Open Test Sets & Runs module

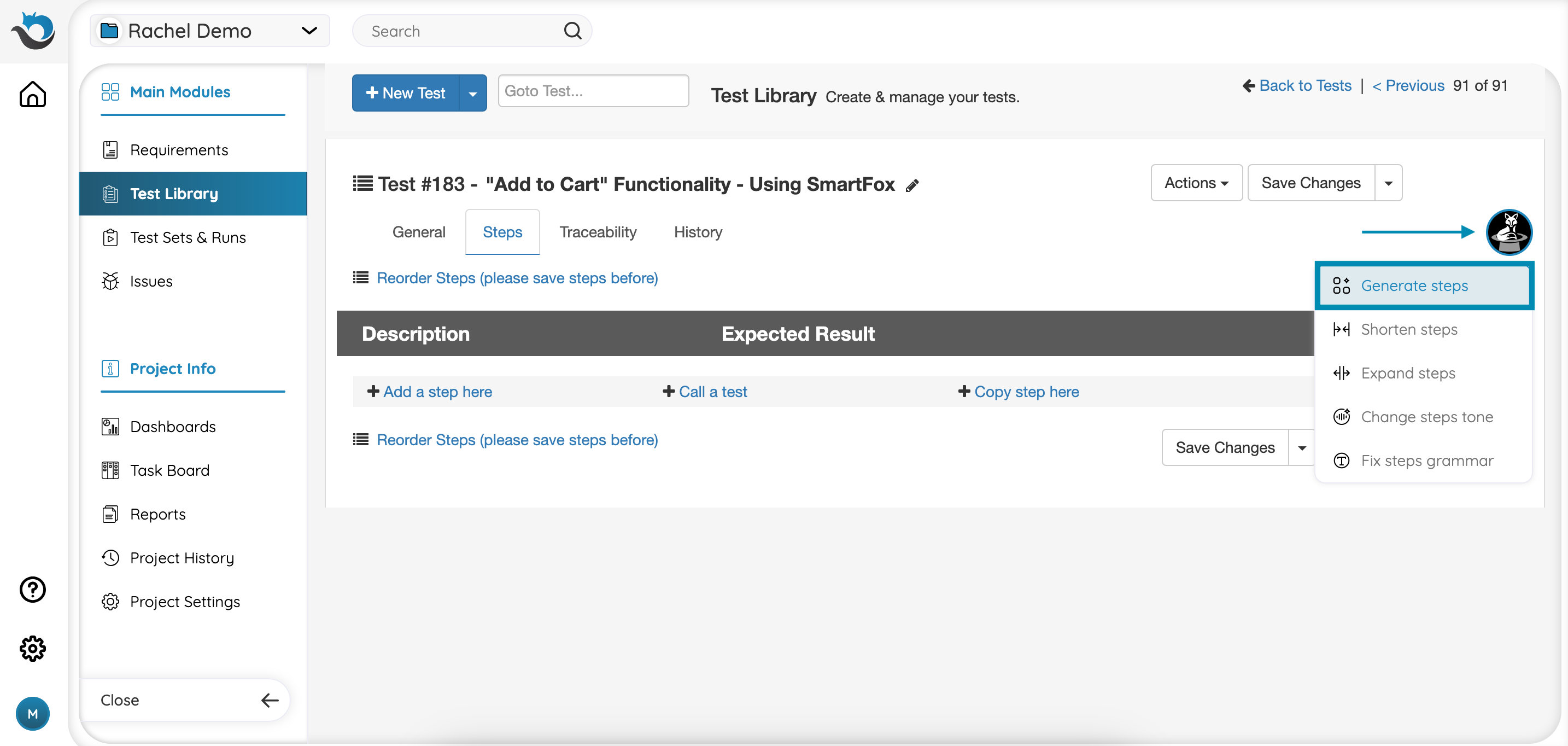tap(188, 237)
